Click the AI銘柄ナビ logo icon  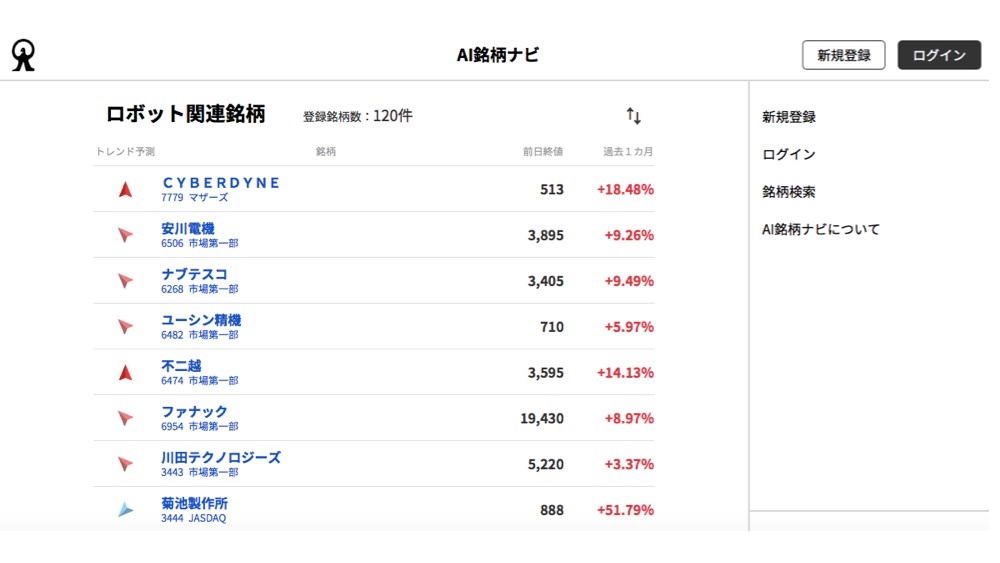[23, 55]
